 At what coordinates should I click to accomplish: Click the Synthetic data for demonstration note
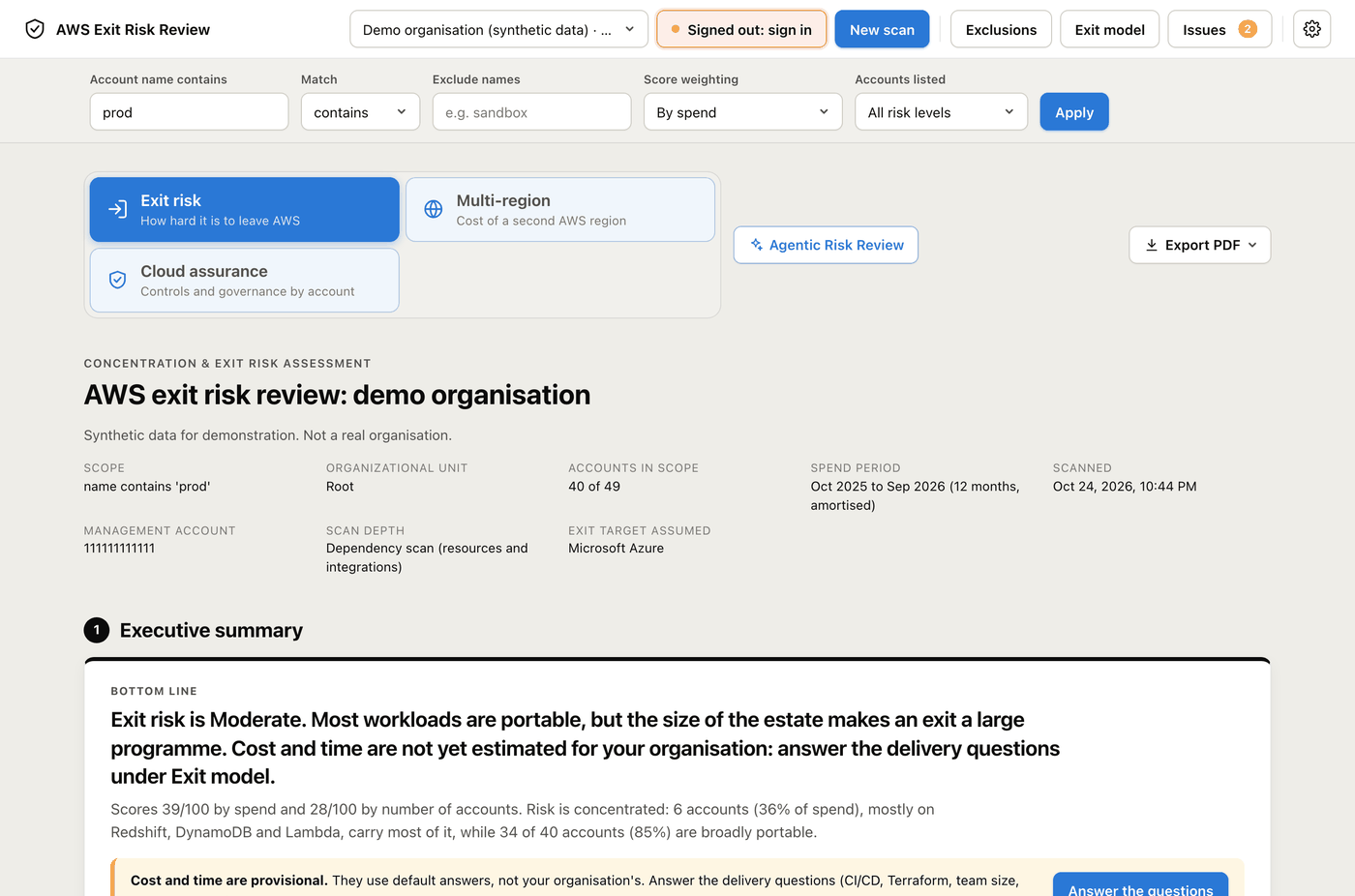(267, 435)
